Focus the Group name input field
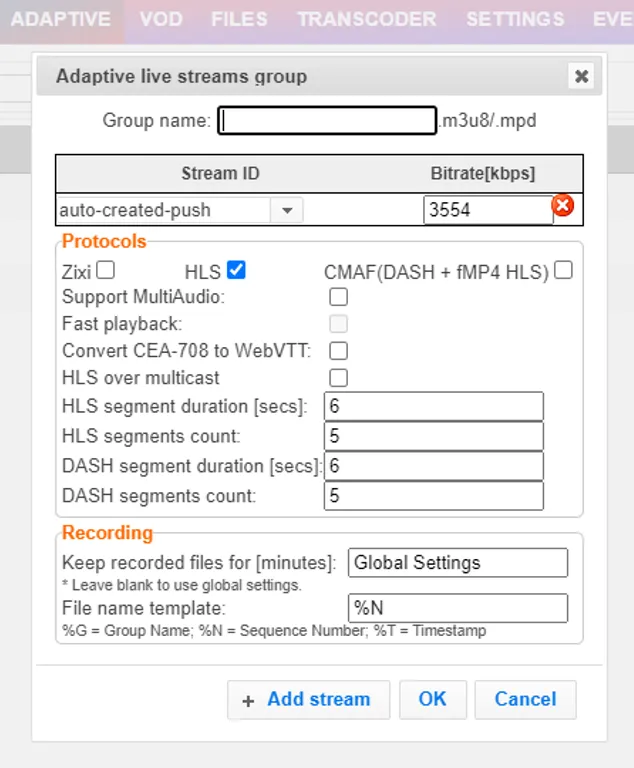The width and height of the screenshot is (634, 768). point(327,120)
